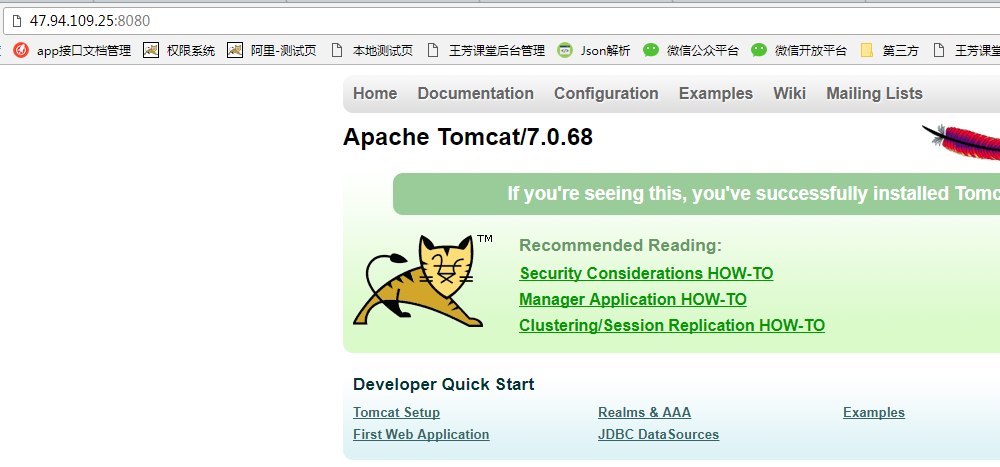This screenshot has height=467, width=1000.
Task: Open the 王芳课堂后台管理 bookmark
Action: click(486, 51)
